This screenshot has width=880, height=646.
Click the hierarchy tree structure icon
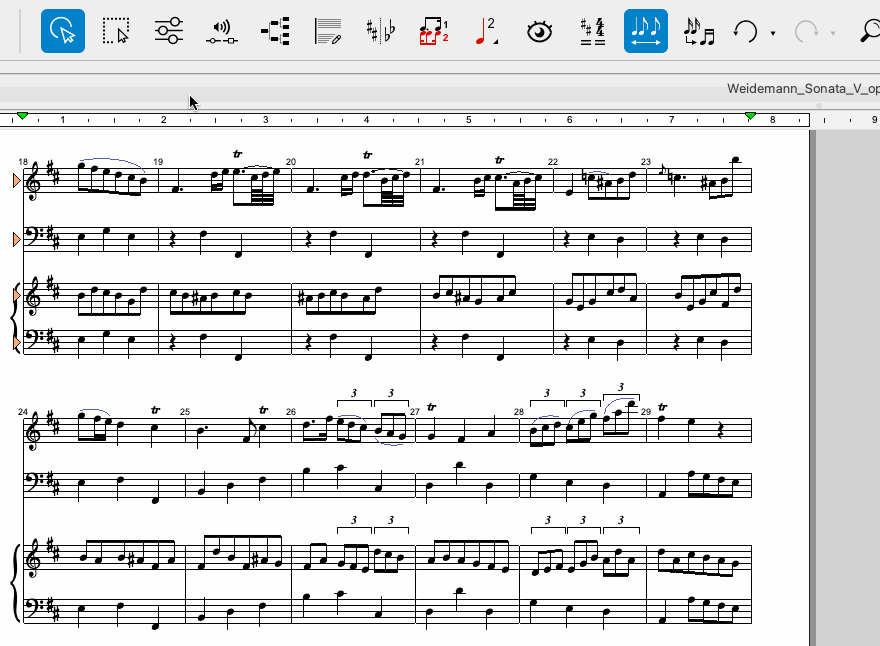click(x=275, y=31)
